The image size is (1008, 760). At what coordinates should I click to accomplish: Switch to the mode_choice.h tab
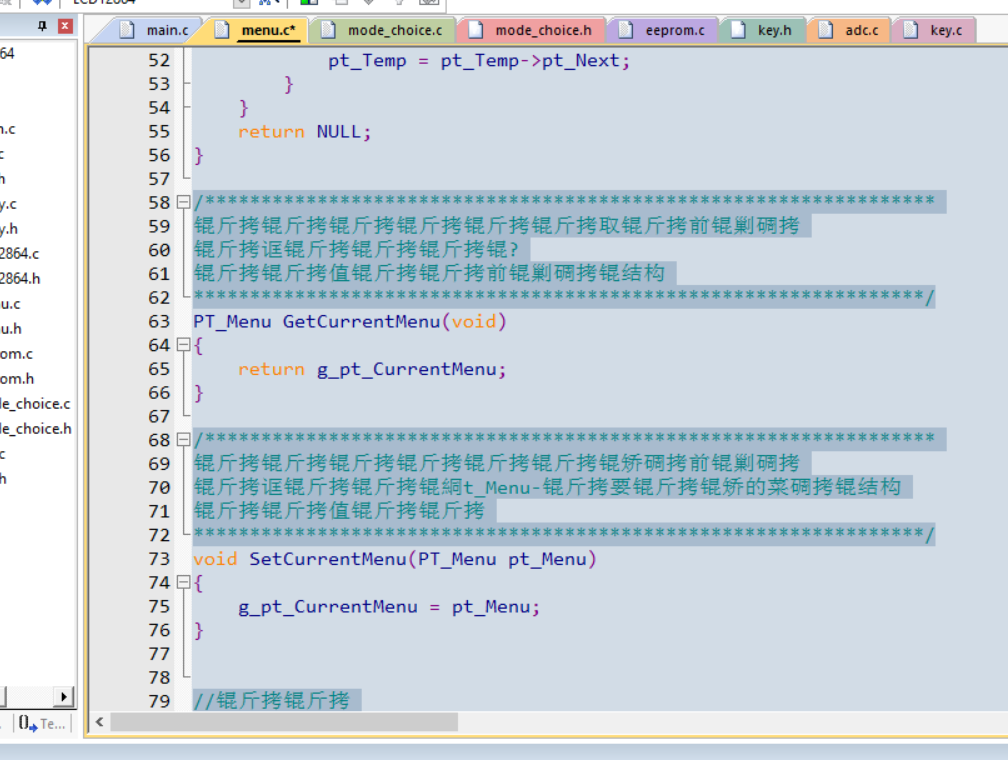tap(531, 30)
